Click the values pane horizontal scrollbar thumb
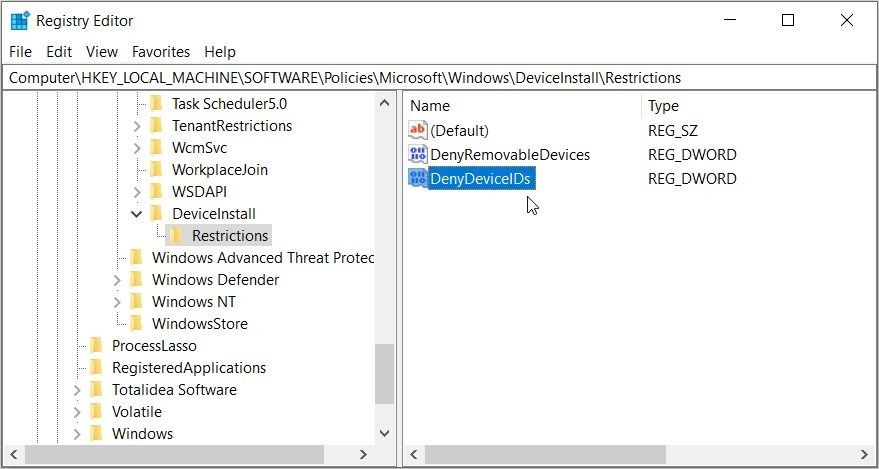The height and width of the screenshot is (469, 879). (545, 454)
